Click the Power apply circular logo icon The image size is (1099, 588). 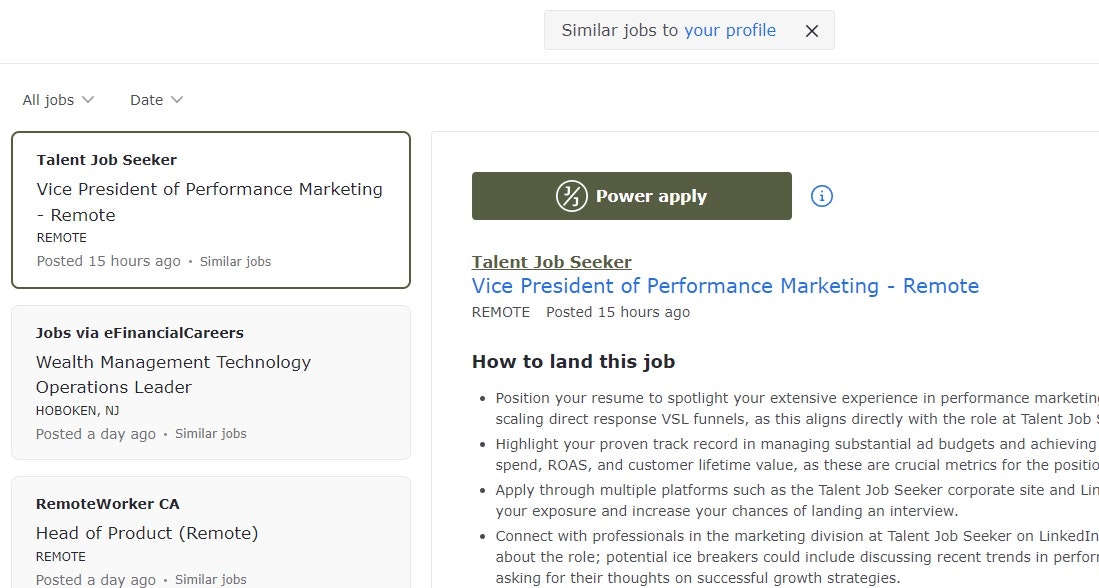572,196
